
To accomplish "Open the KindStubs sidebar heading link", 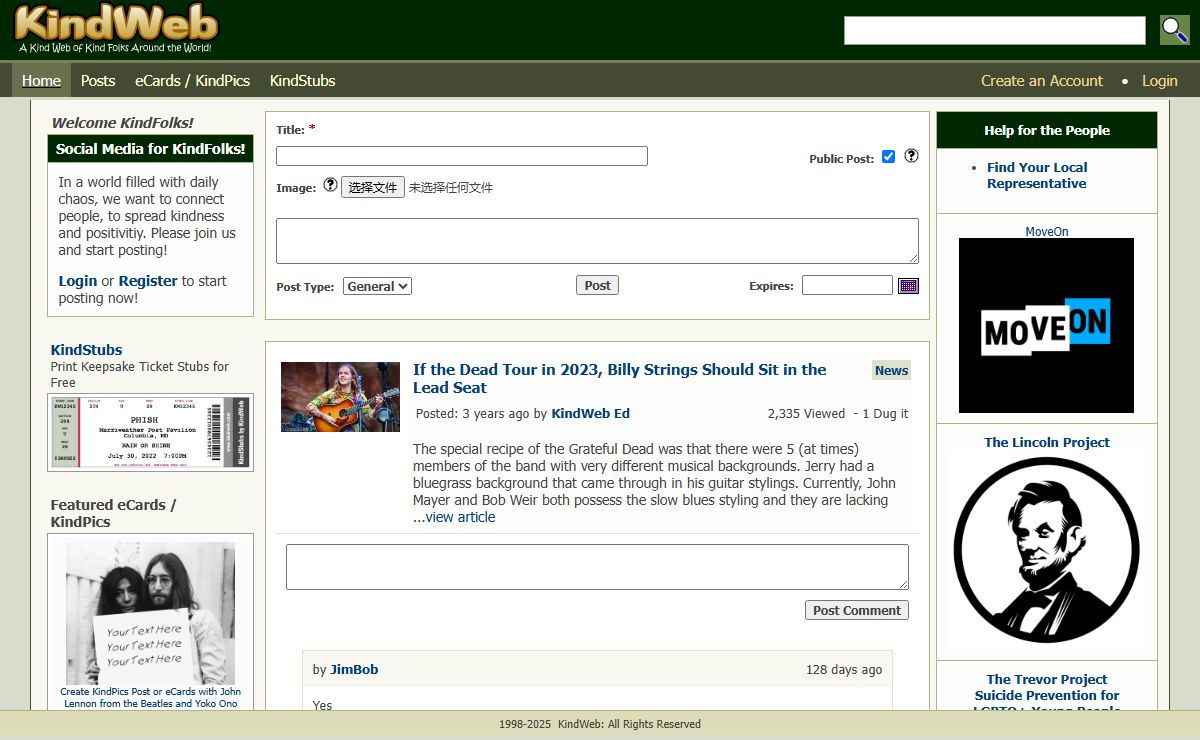I will point(87,350).
